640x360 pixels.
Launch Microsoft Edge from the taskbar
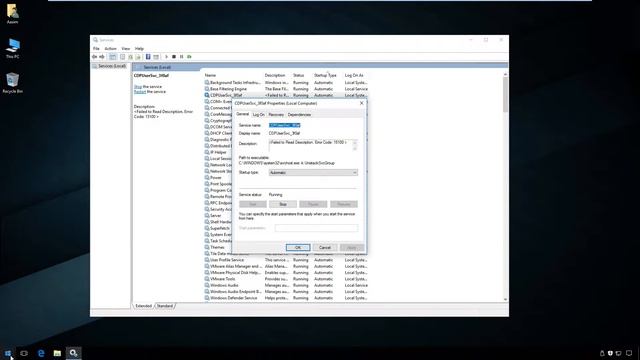point(41,353)
